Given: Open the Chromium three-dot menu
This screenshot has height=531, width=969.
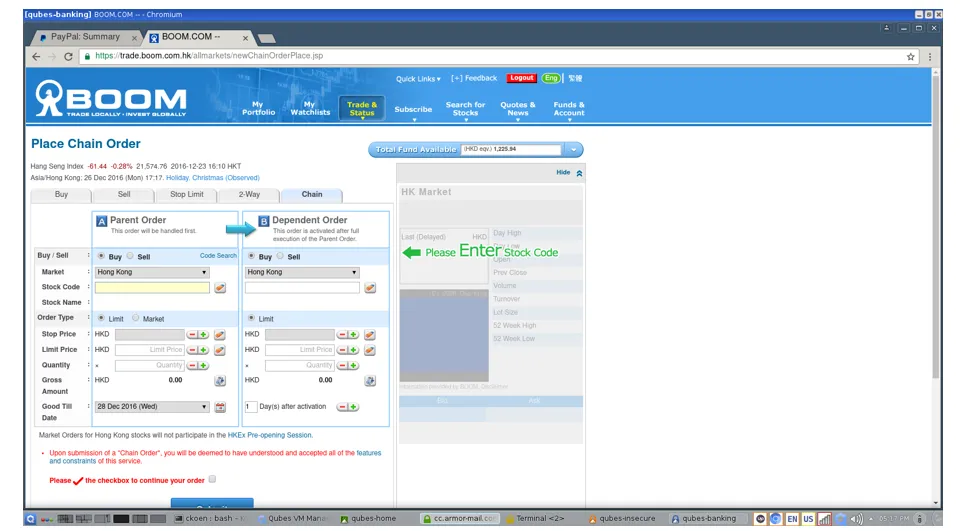Looking at the screenshot, I should (929, 56).
